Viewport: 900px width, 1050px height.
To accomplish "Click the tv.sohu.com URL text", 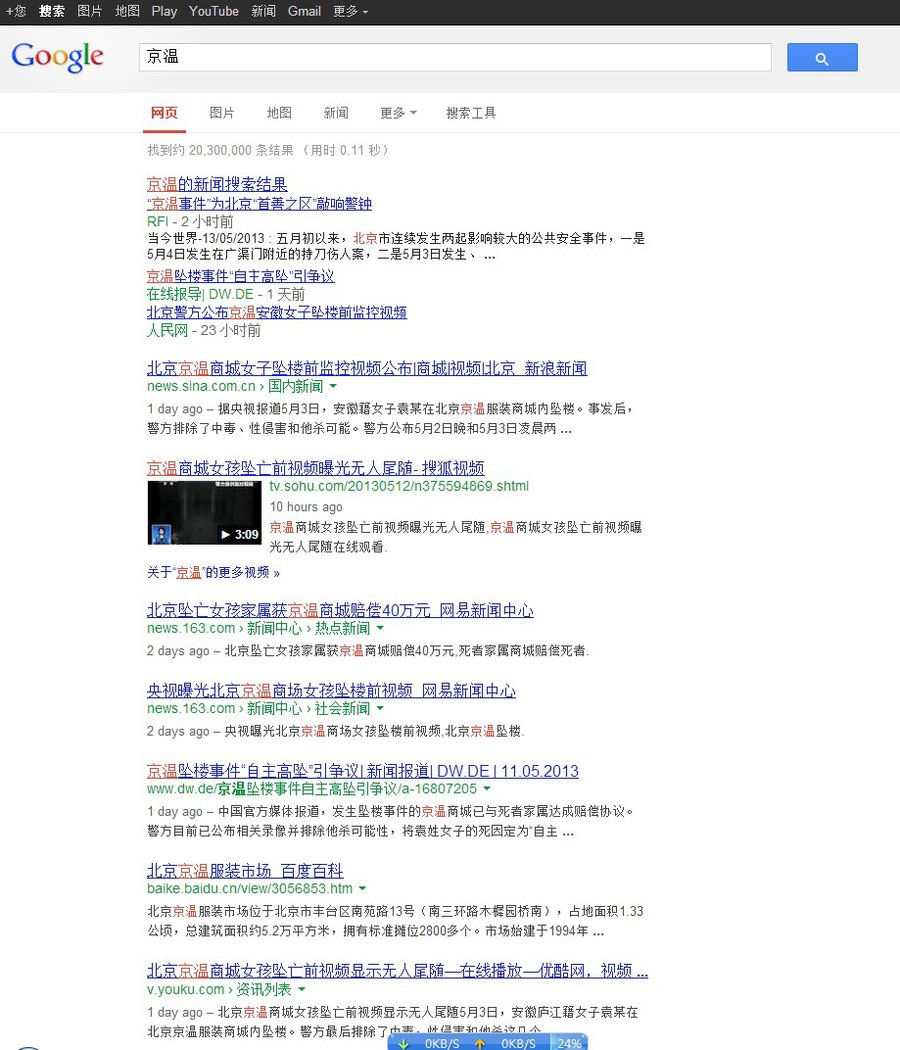I will [x=399, y=486].
